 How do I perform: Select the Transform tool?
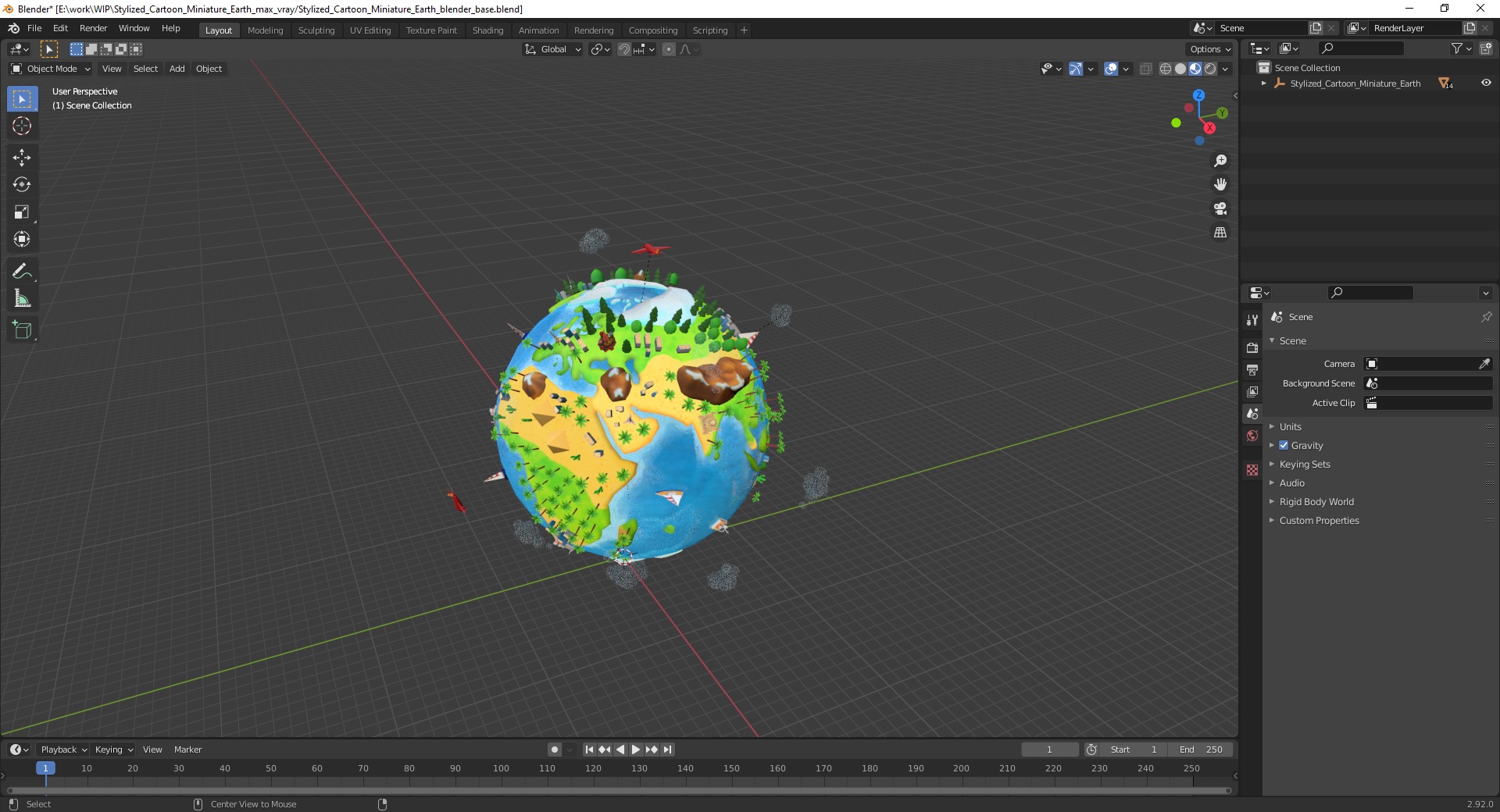coord(22,240)
